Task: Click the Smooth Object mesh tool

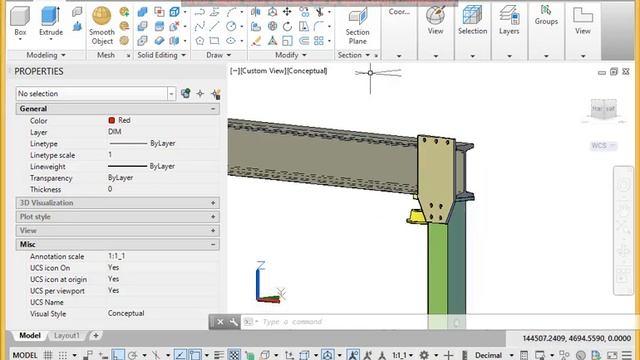Action: coord(102,25)
